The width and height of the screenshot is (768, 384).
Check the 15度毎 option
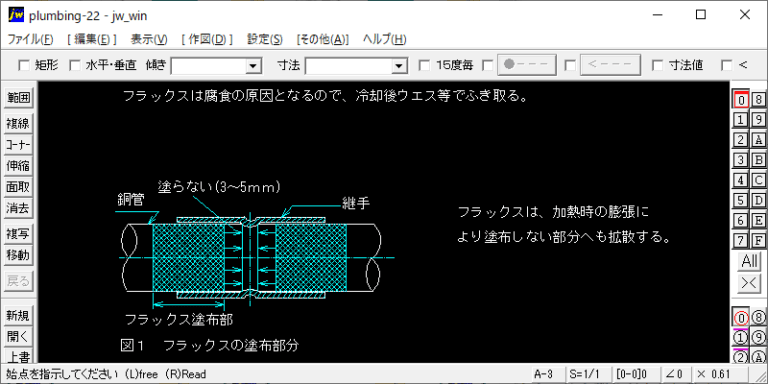(425, 65)
